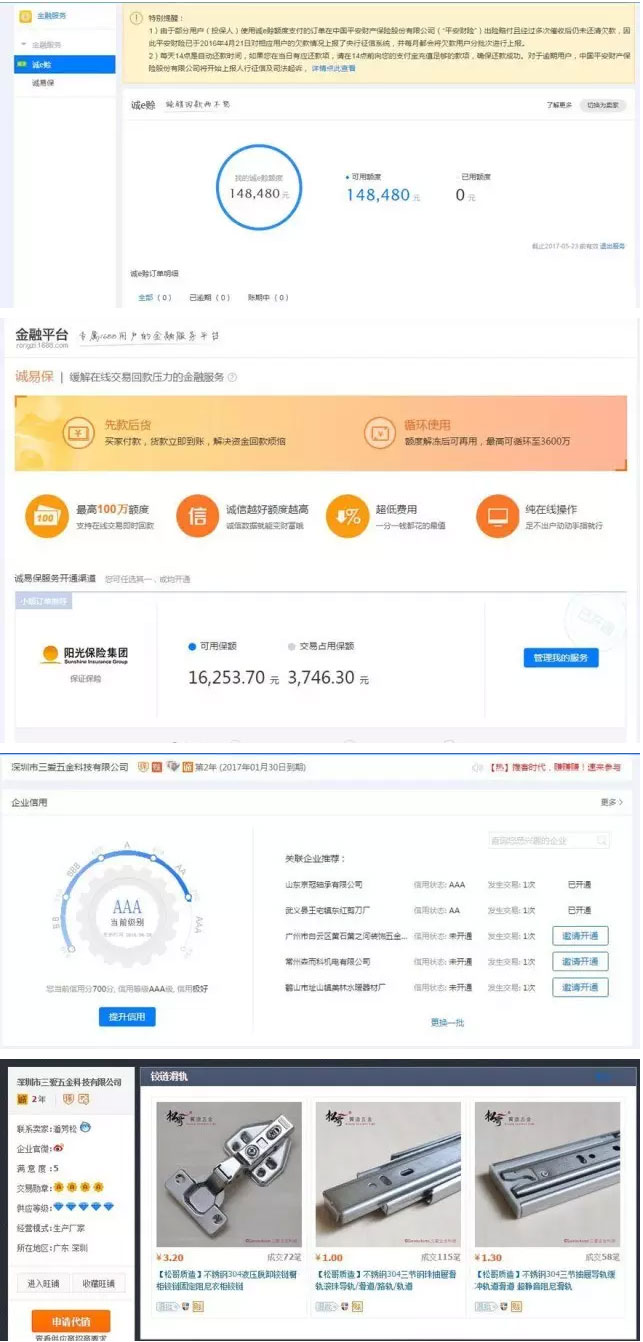Click the 超低费用 percent icon

[x=347, y=516]
